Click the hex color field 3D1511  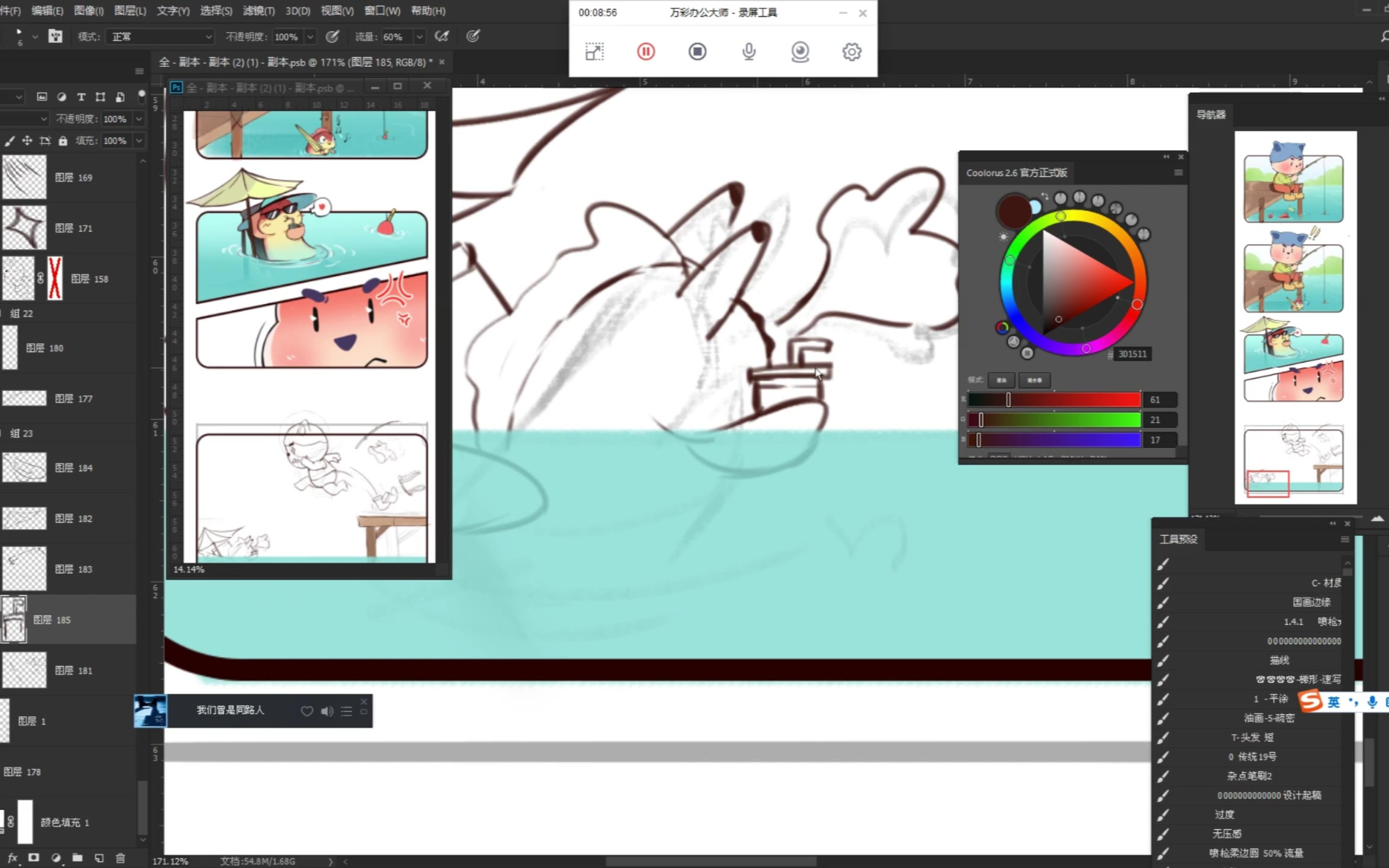pos(1132,354)
